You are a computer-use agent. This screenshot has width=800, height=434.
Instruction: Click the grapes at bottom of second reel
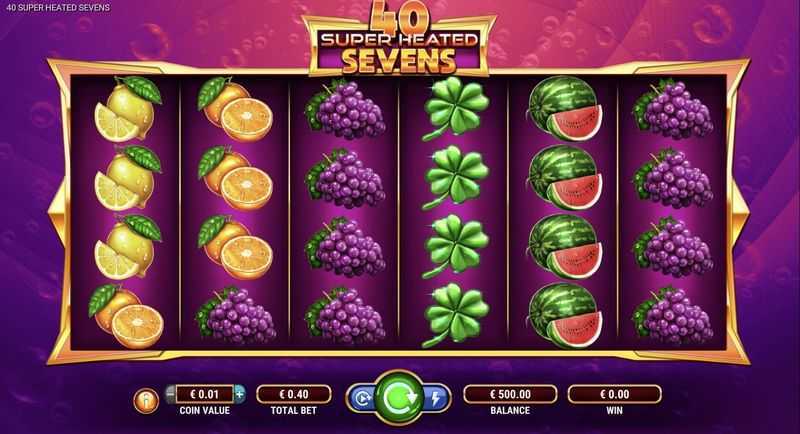pyautogui.click(x=236, y=316)
